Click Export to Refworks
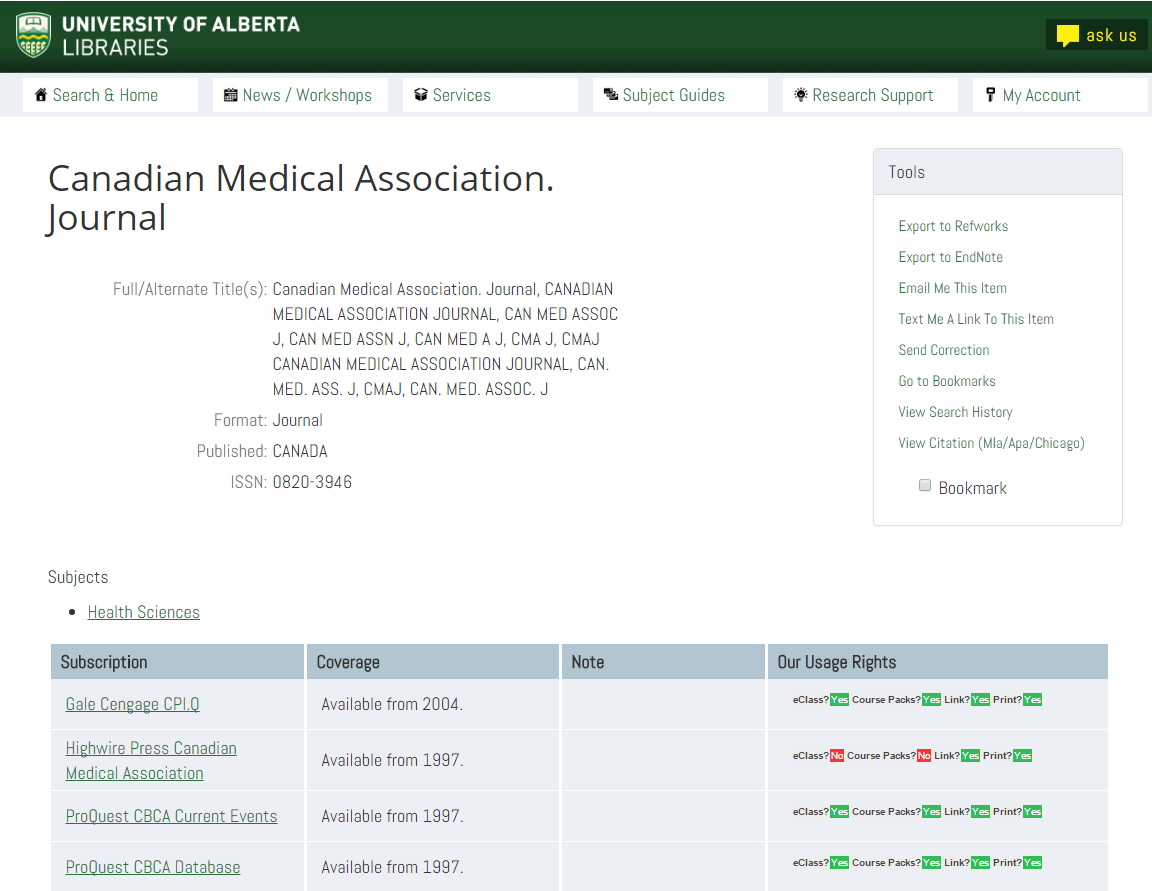The width and height of the screenshot is (1152, 891). pyautogui.click(x=953, y=226)
